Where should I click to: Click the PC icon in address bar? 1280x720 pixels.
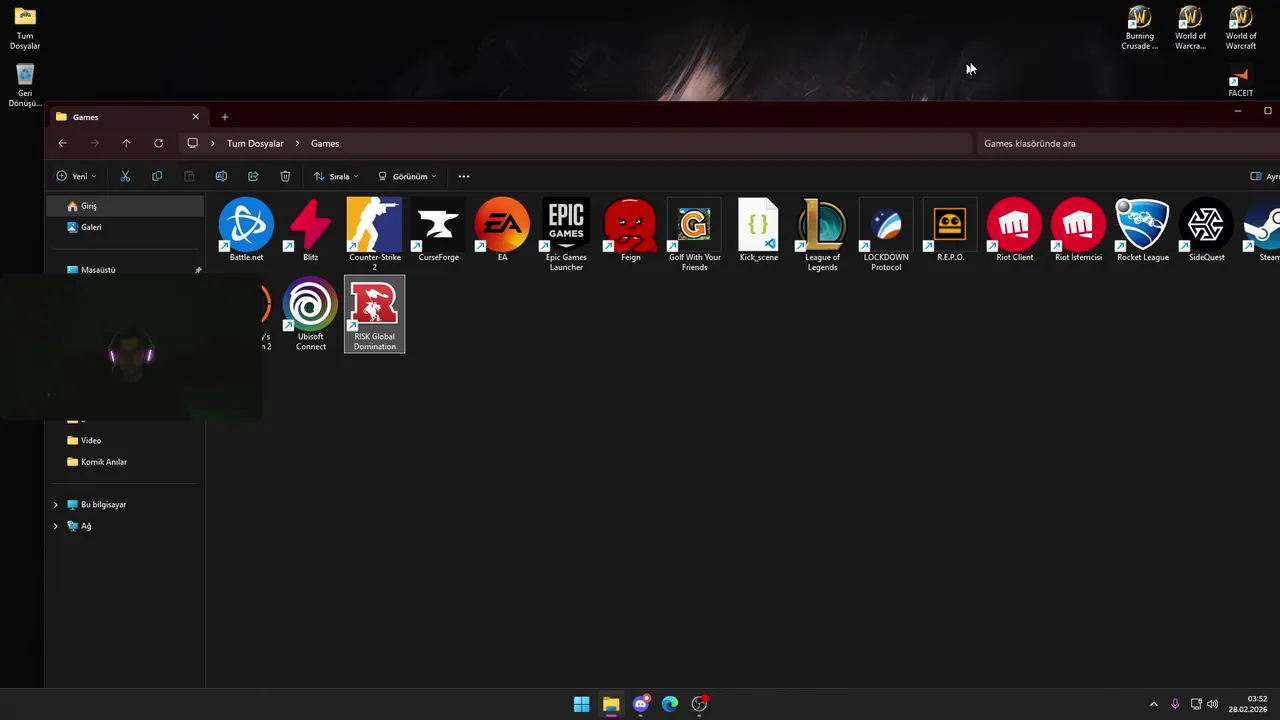tap(192, 143)
